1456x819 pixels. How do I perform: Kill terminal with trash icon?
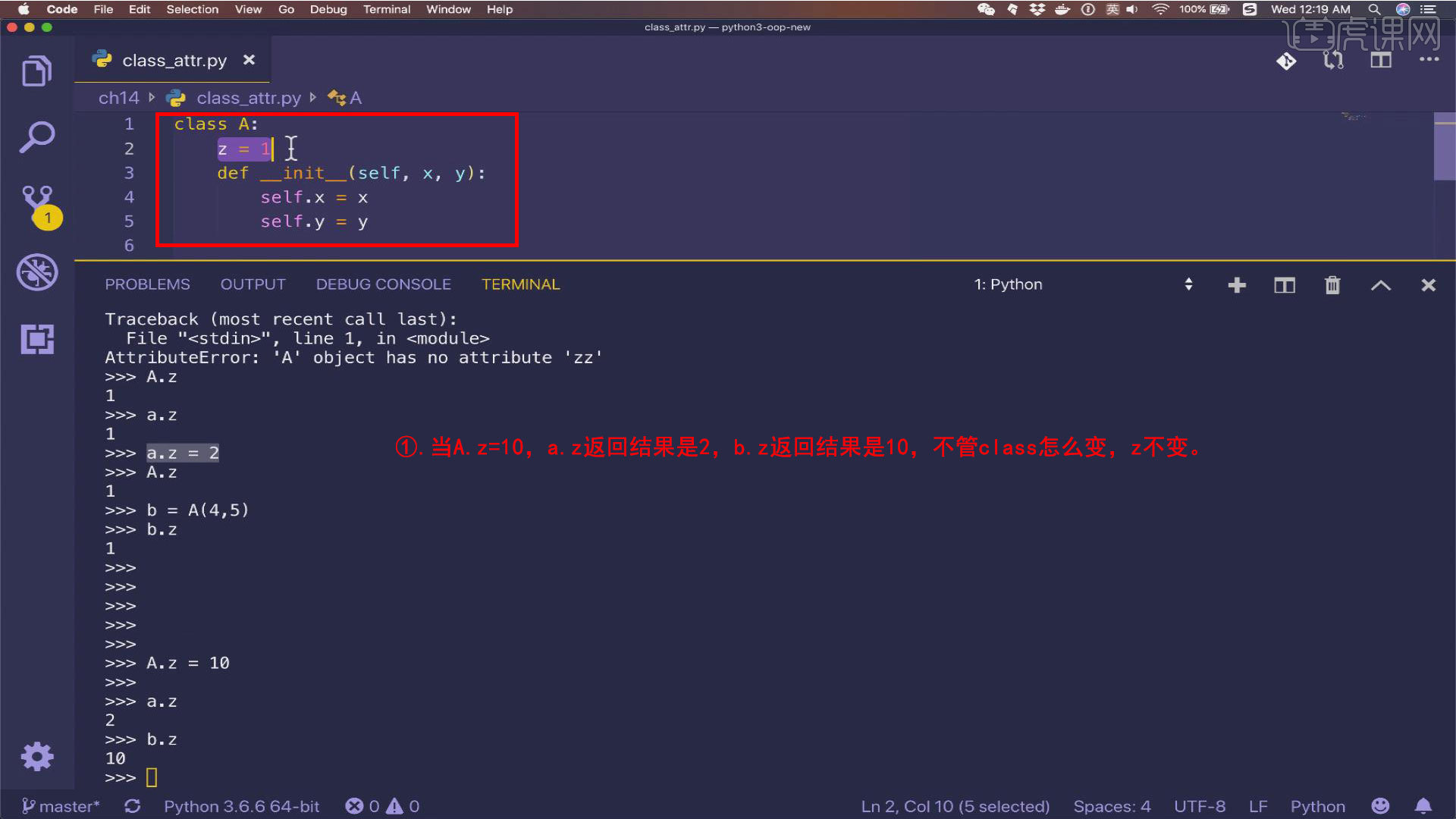pos(1332,285)
